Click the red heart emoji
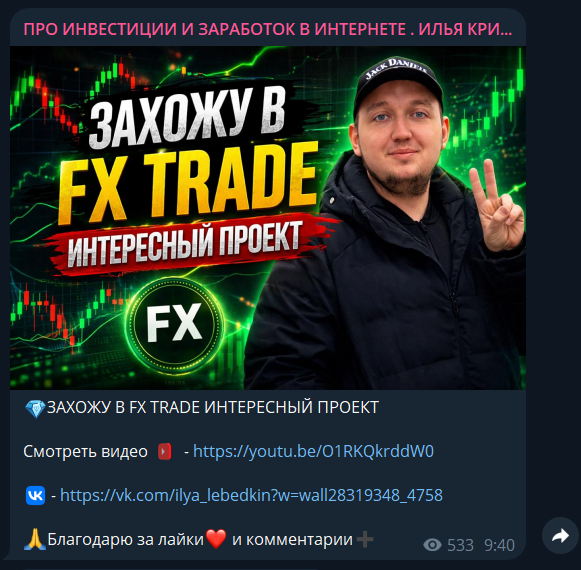This screenshot has width=581, height=570. click(x=216, y=539)
